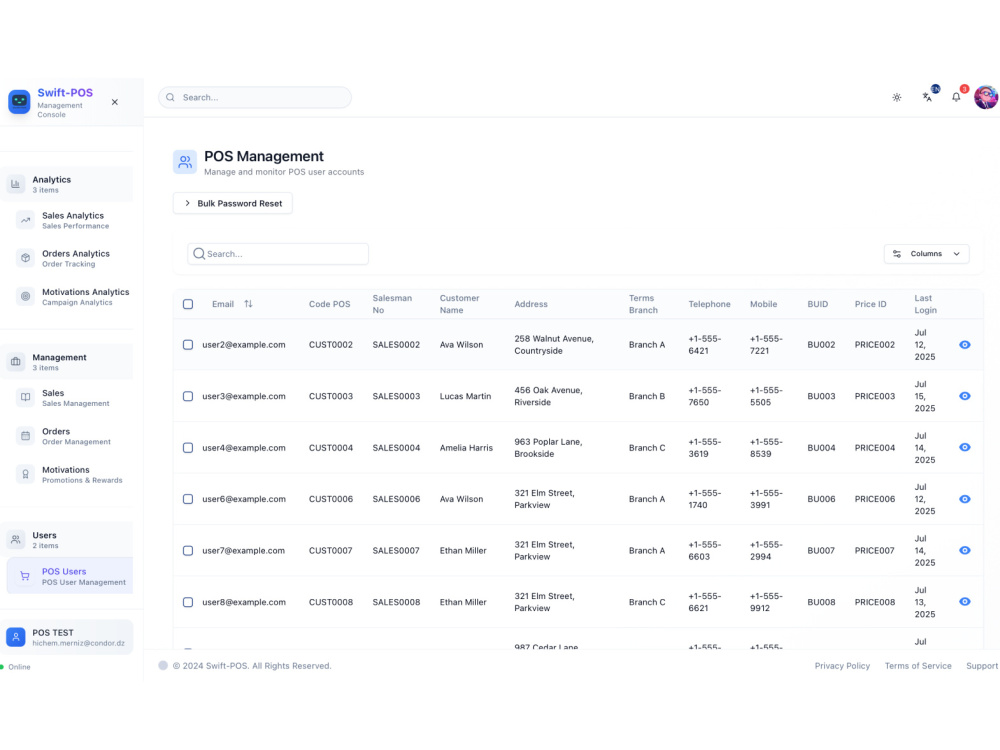1000x750 pixels.
Task: Open the Columns dropdown
Action: pos(927,254)
